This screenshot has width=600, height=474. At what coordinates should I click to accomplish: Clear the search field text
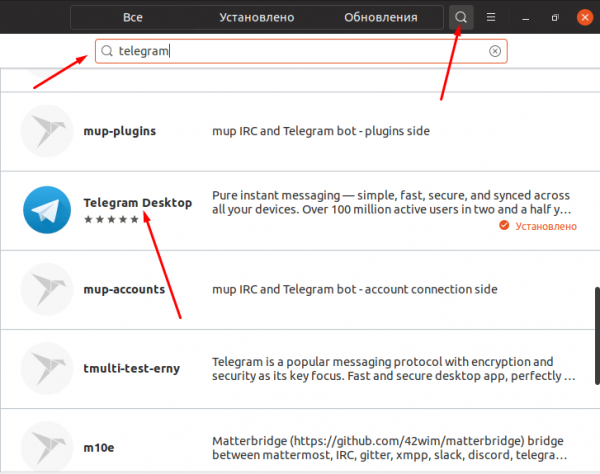point(495,51)
